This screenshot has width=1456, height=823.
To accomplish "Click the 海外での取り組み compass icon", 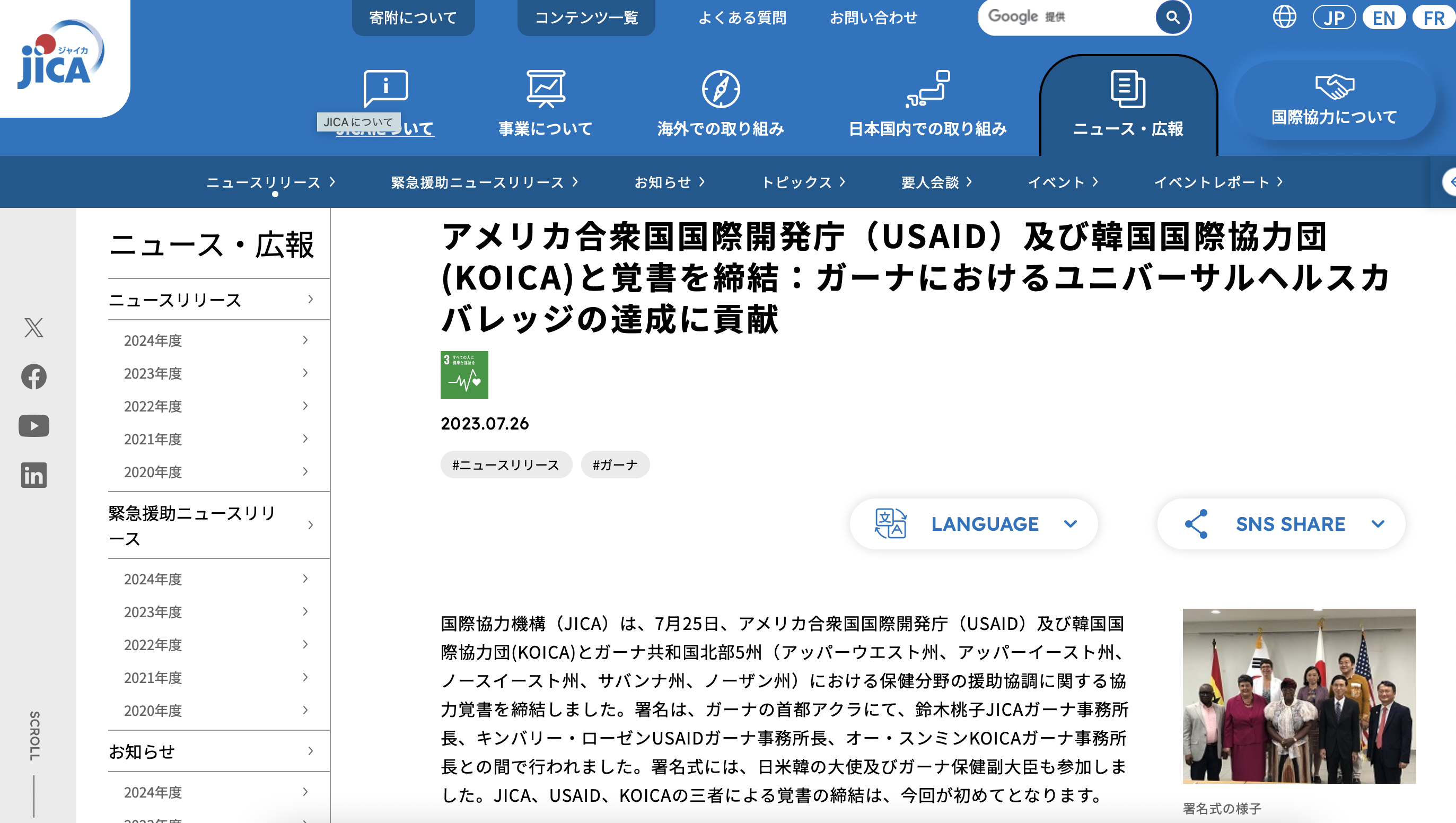I will coord(721,89).
